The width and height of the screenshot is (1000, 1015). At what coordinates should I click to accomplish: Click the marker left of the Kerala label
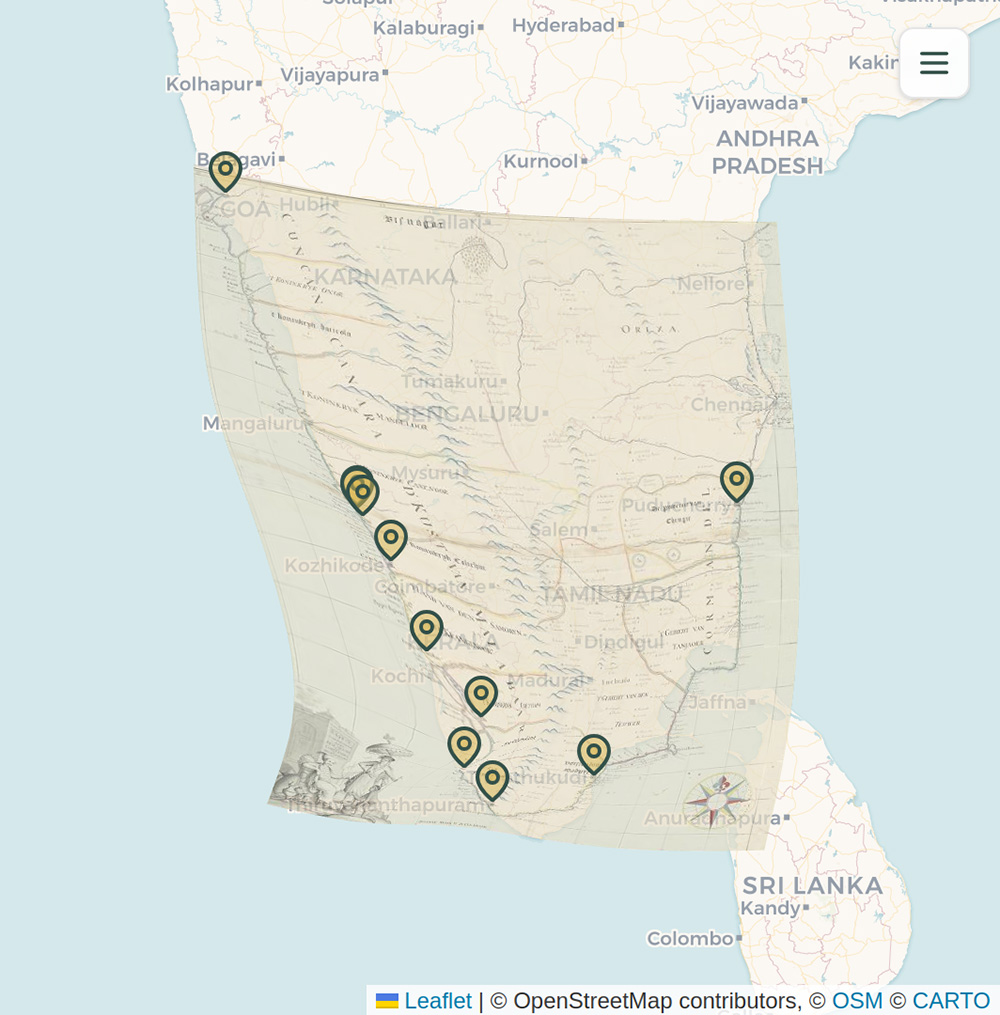427,630
